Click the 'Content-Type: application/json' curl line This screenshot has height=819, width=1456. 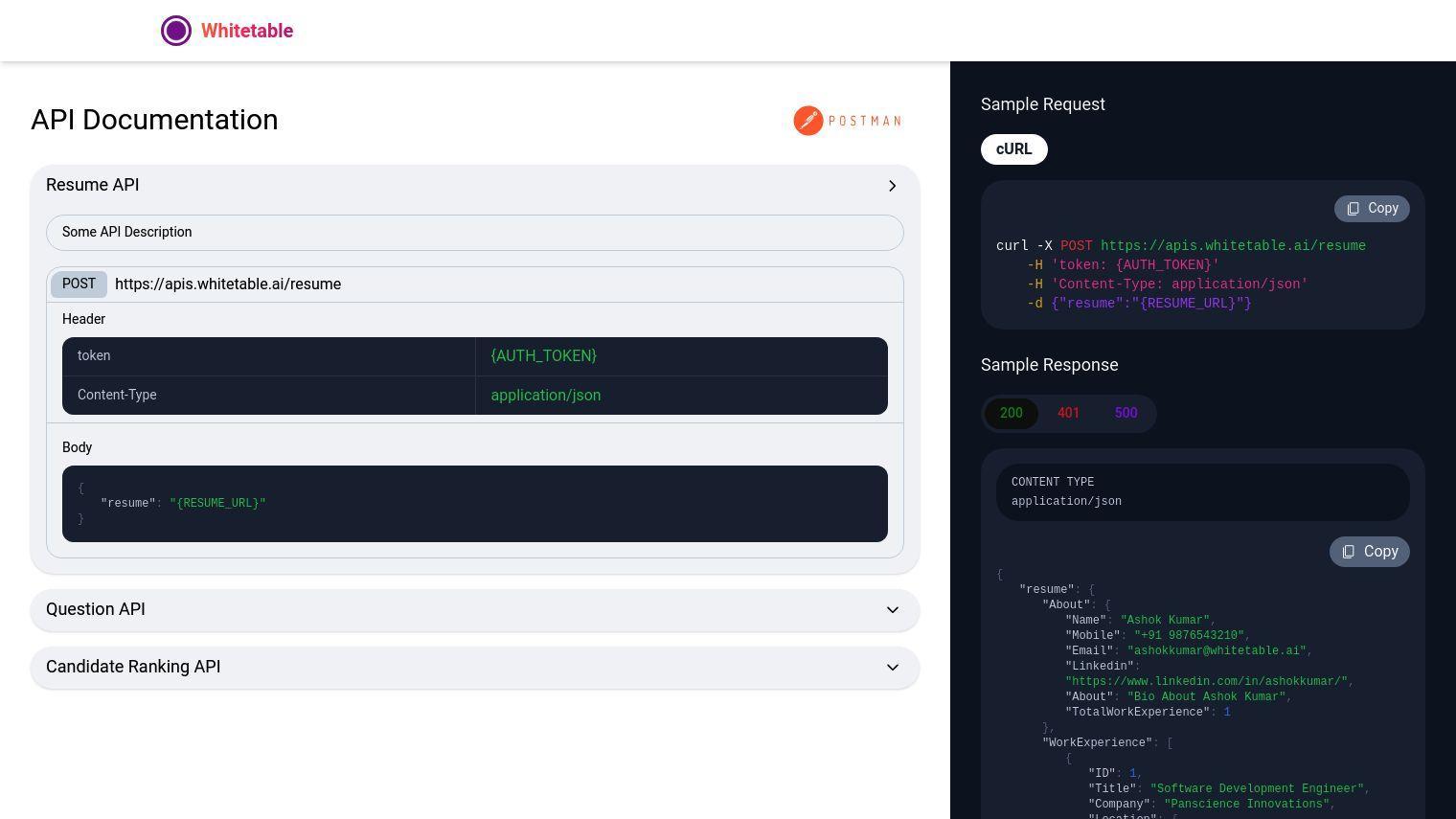pyautogui.click(x=1168, y=284)
